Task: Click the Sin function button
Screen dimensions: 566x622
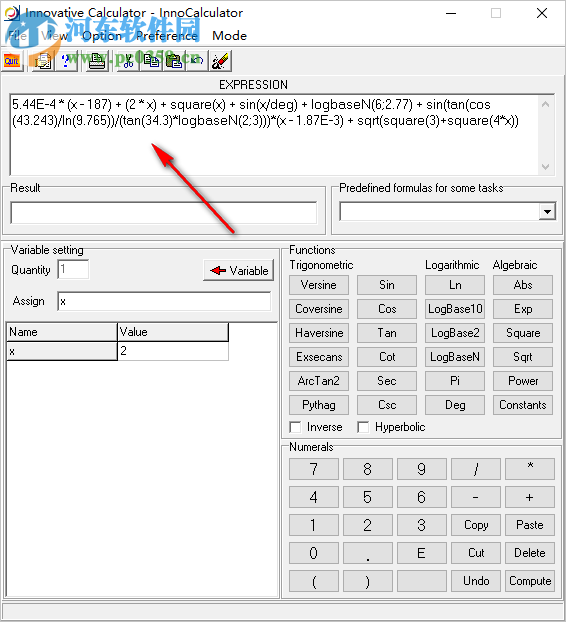Action: tap(387, 285)
